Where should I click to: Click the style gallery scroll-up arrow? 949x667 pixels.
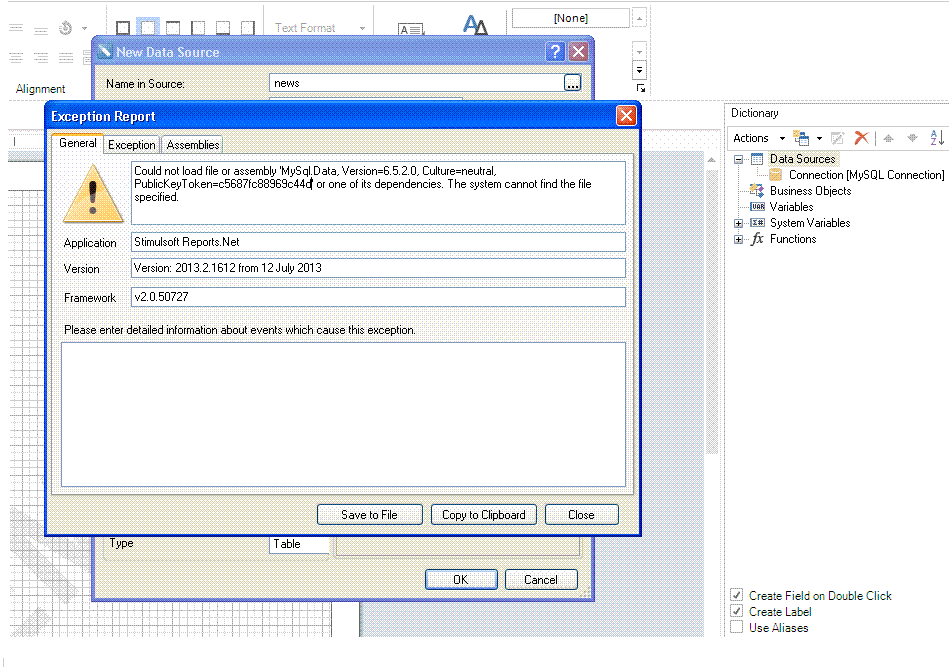639,18
